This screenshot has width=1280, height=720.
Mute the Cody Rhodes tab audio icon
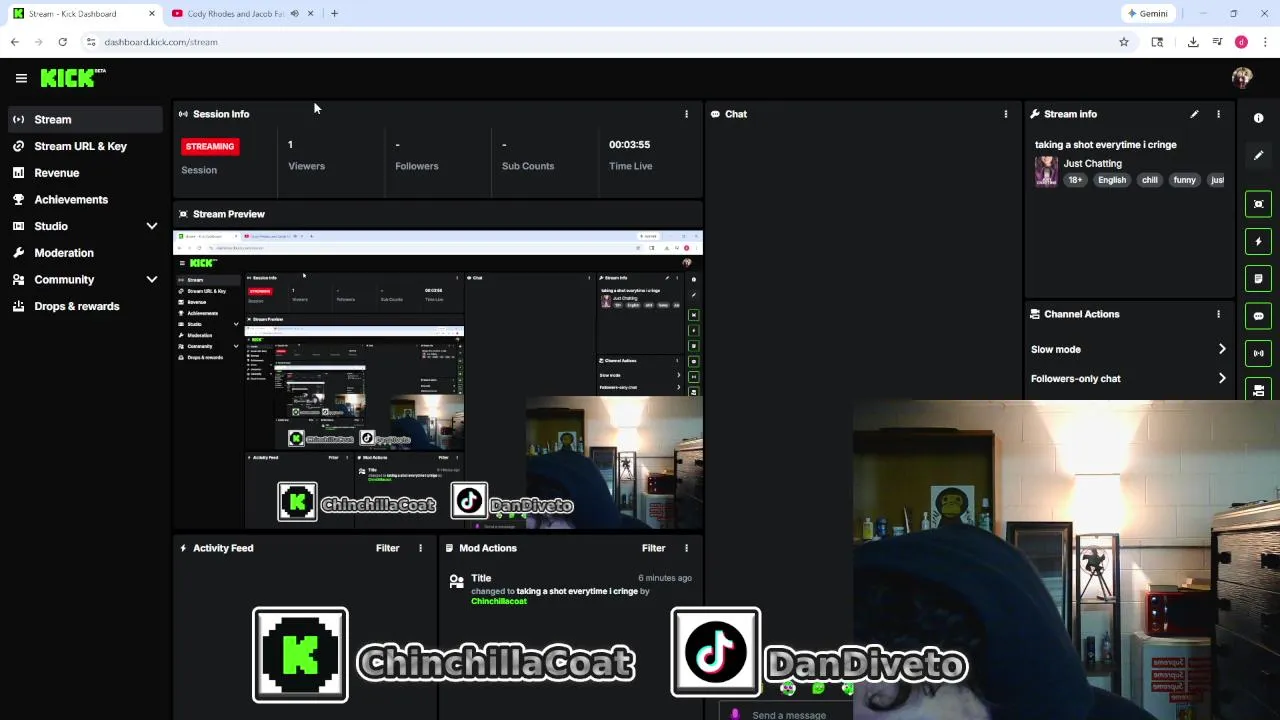pyautogui.click(x=294, y=14)
